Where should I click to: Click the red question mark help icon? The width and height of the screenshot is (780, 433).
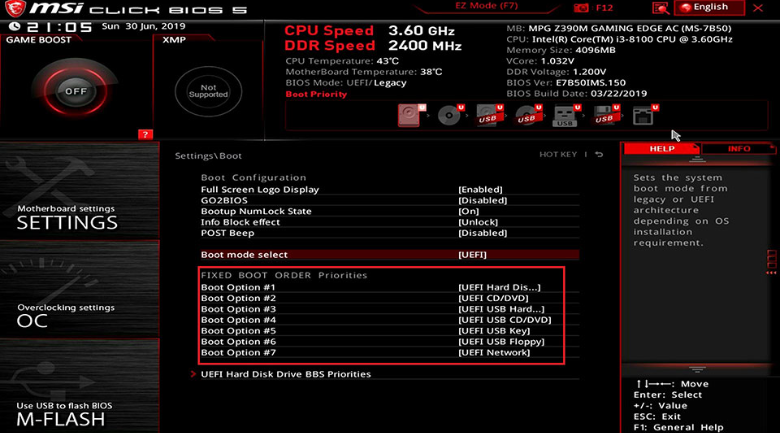click(x=145, y=134)
